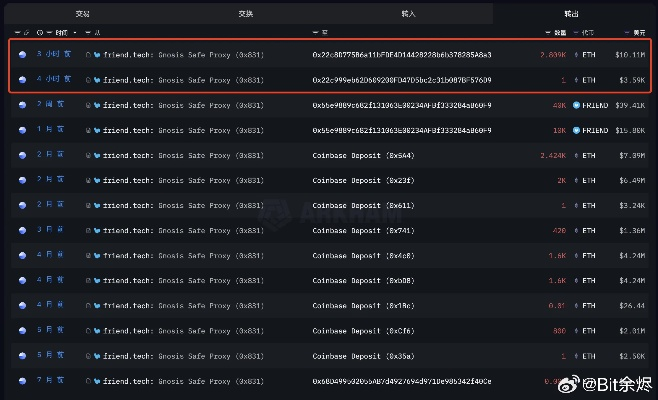
Task: Go to the 交易 tab
Action: (82, 14)
